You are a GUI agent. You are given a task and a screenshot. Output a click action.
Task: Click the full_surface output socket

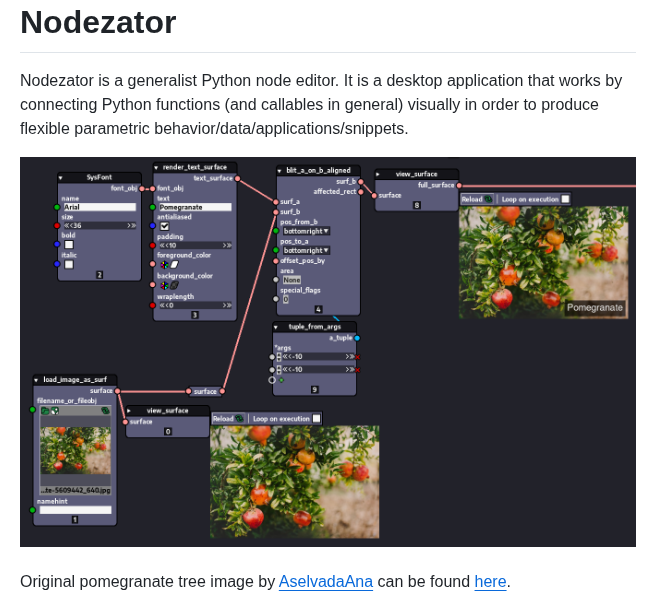point(459,186)
